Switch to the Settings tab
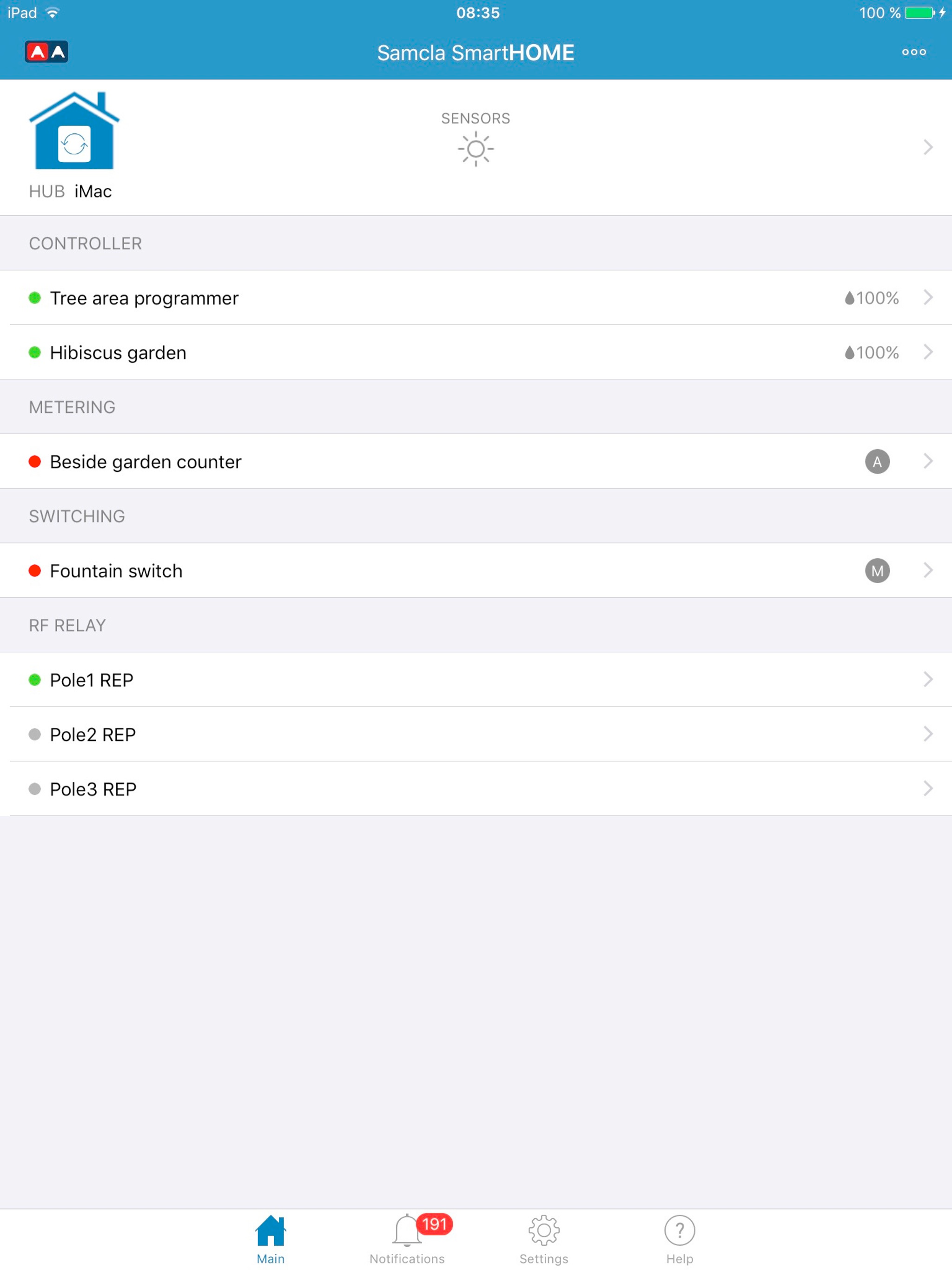This screenshot has height=1270, width=952. pos(544,1240)
